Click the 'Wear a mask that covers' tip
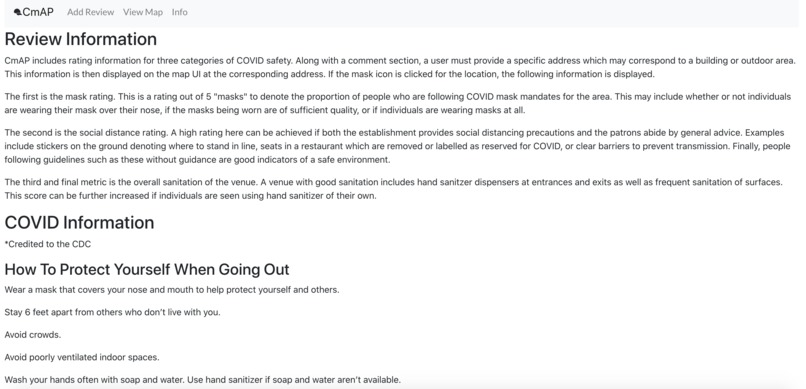 172,290
